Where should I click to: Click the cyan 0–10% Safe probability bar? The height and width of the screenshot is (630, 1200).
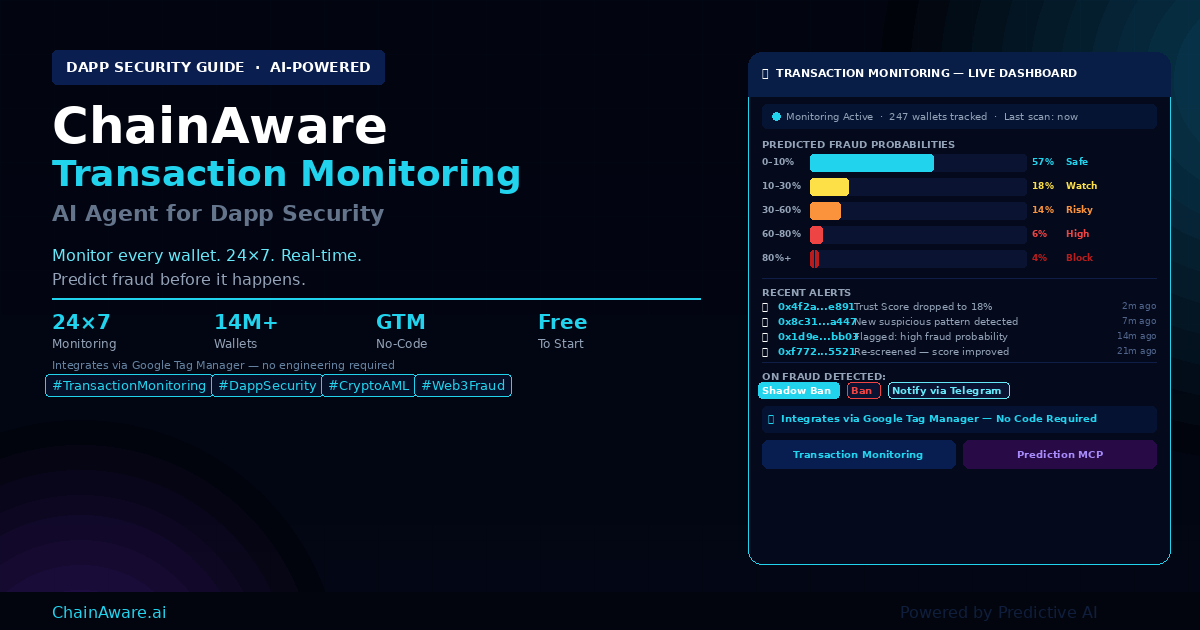pos(871,163)
